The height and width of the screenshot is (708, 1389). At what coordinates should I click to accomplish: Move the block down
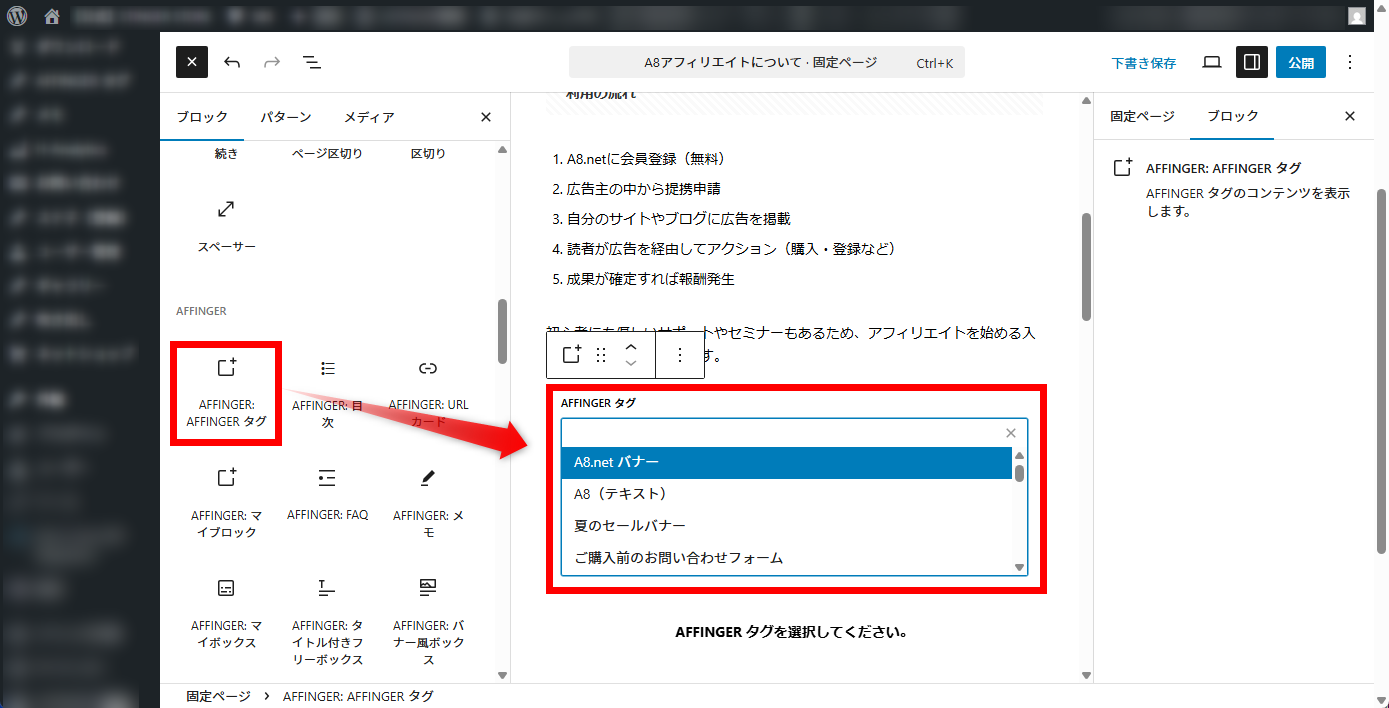click(x=631, y=364)
